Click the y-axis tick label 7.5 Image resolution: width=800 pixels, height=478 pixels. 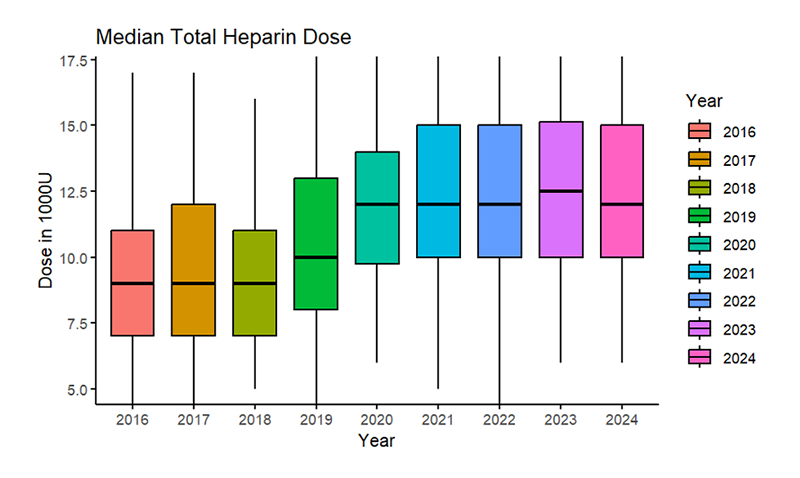point(77,323)
